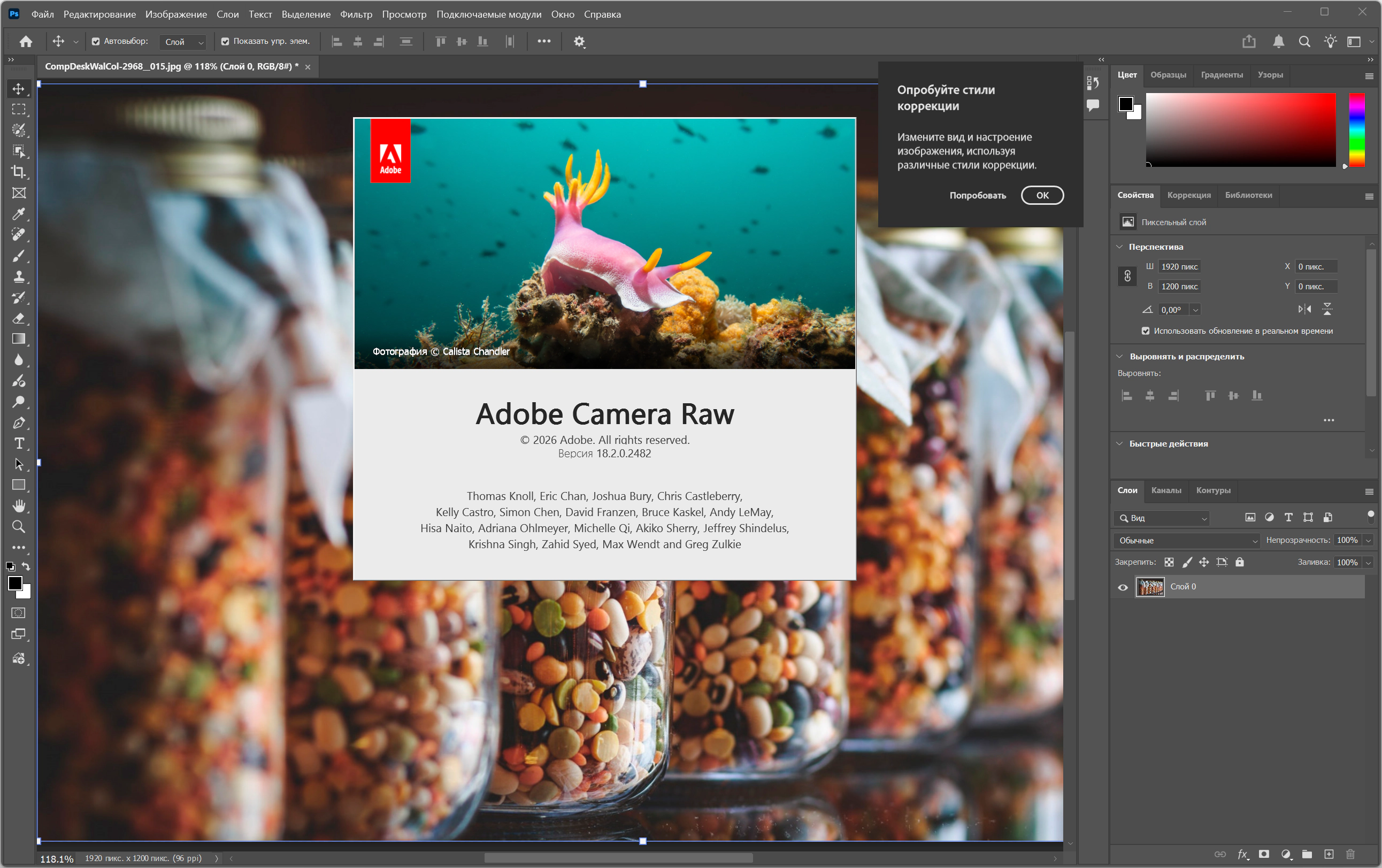The width and height of the screenshot is (1382, 868).
Task: Select the Zoom tool in toolbar
Action: coord(19,526)
